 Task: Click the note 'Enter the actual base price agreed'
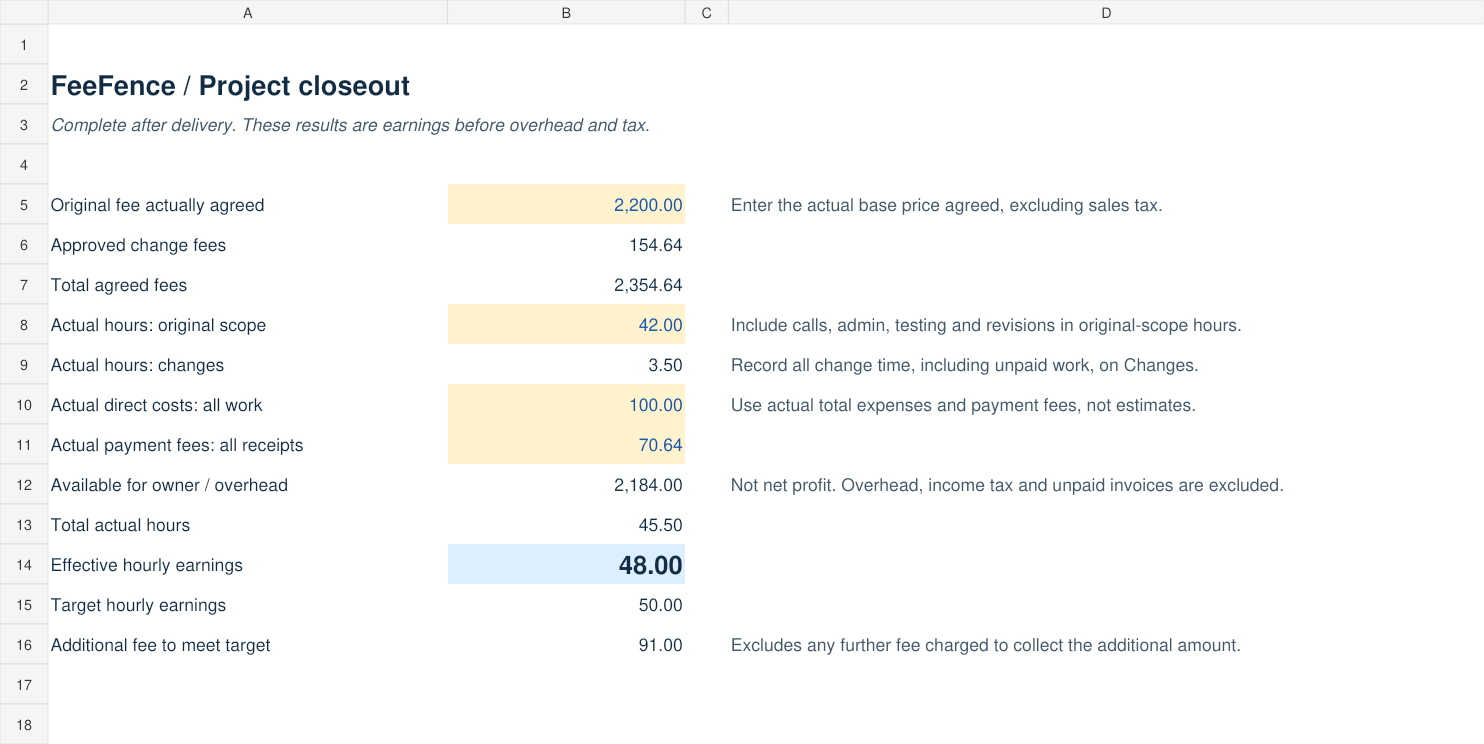coord(946,205)
